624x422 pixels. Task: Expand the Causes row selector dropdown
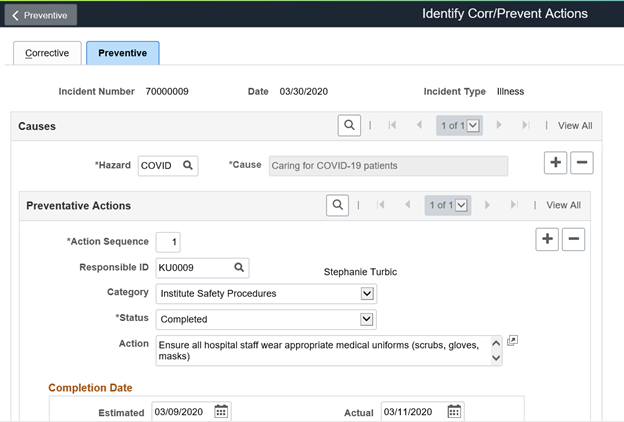[473, 125]
